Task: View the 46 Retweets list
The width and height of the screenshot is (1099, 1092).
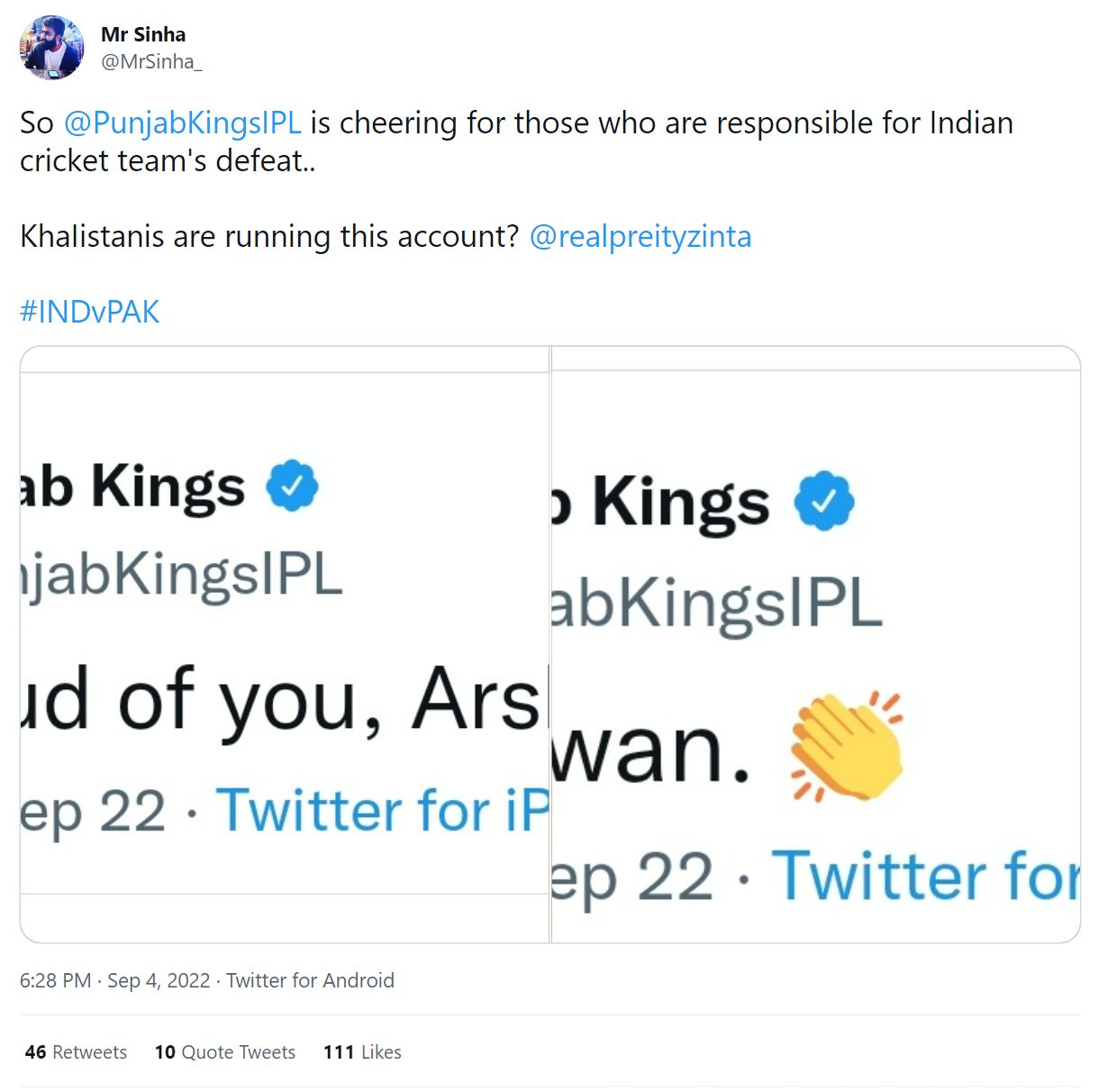Action: (x=76, y=1052)
